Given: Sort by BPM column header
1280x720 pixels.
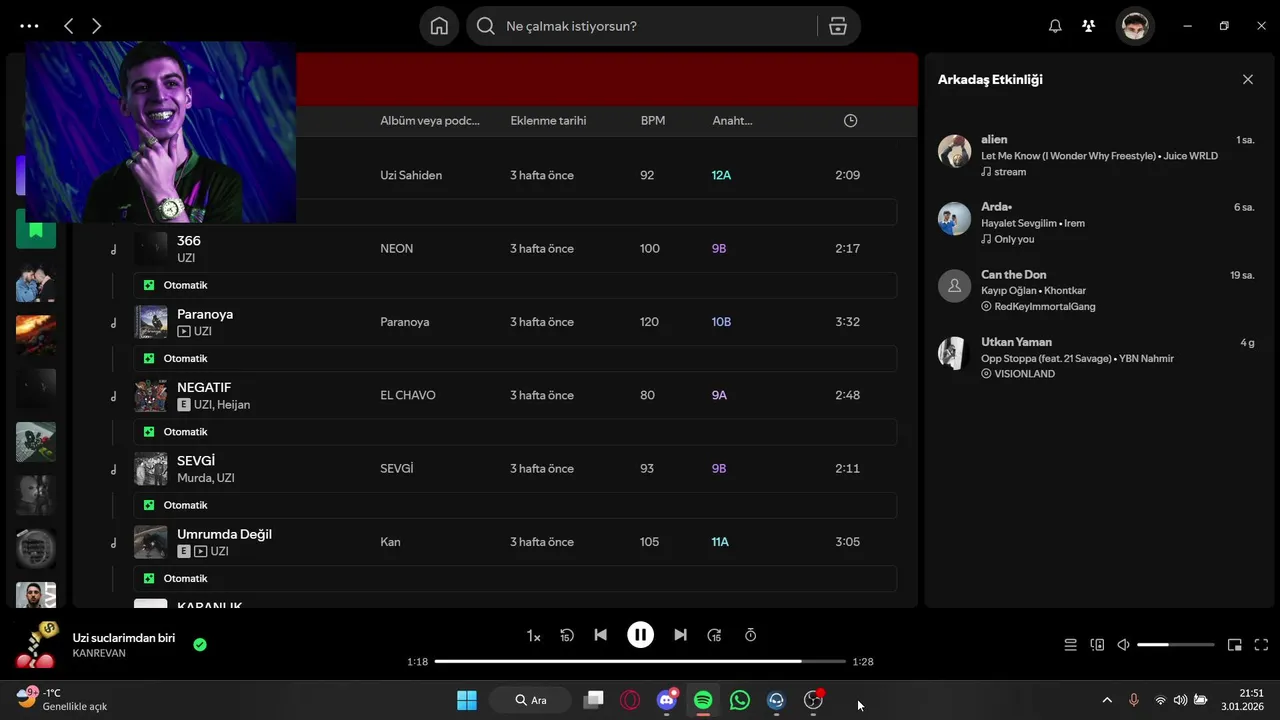Looking at the screenshot, I should tap(653, 121).
